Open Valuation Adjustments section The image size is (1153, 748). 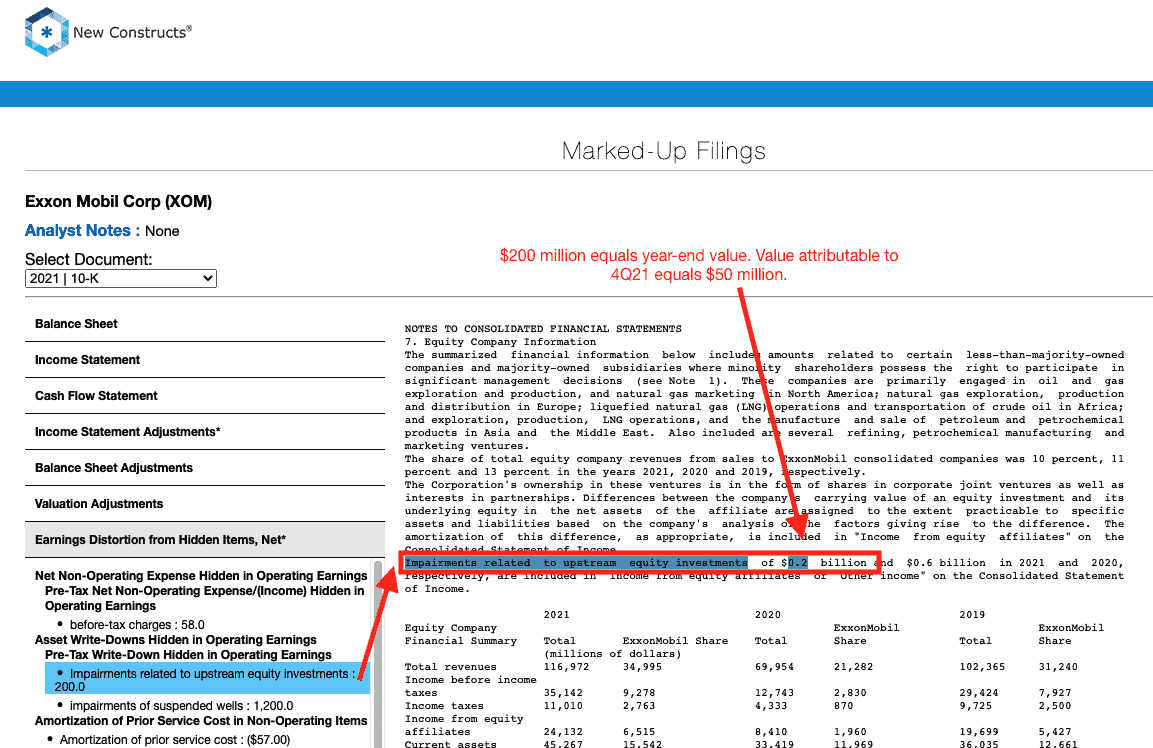pos(205,504)
